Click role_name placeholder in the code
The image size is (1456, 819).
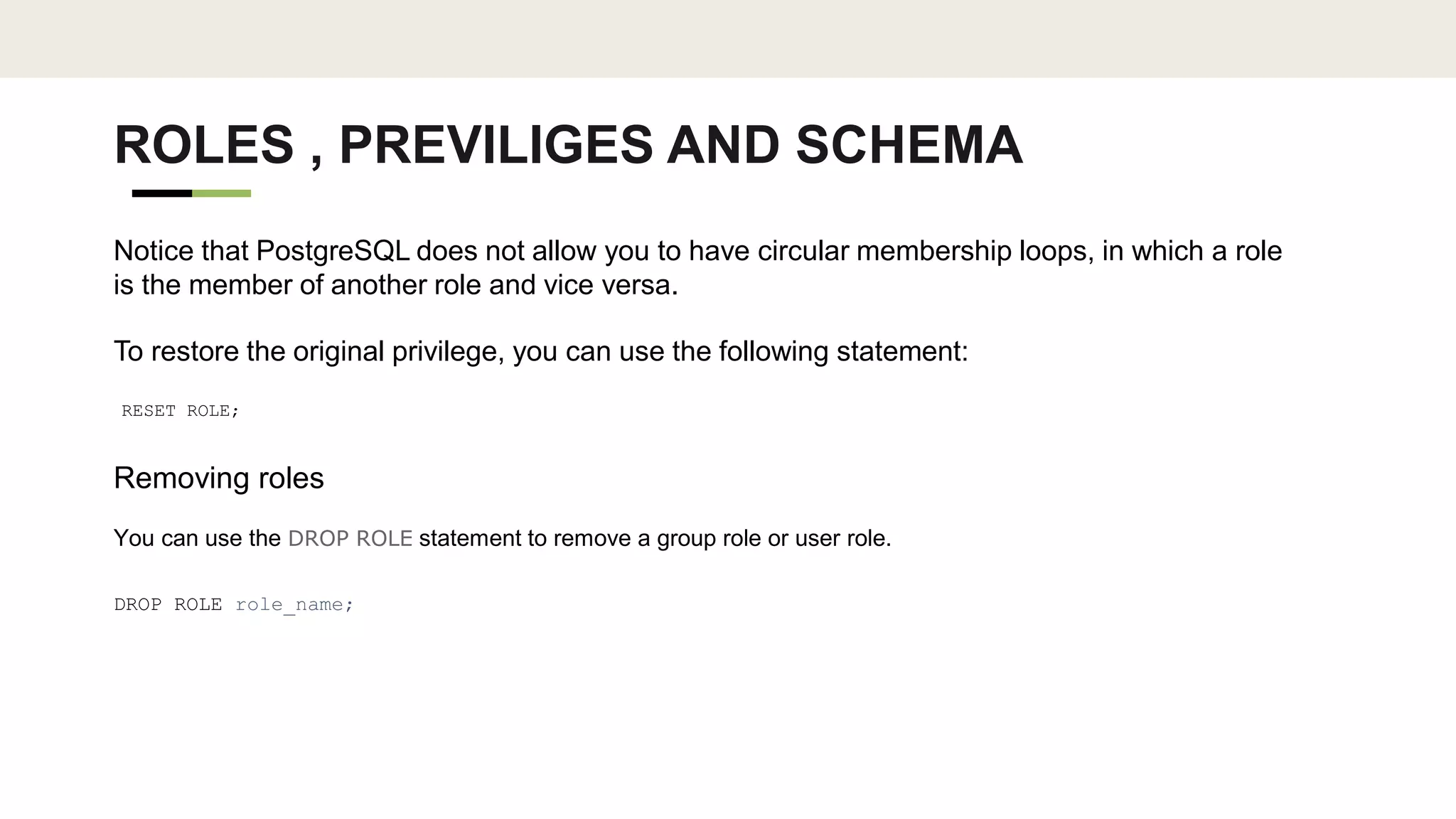click(289, 605)
